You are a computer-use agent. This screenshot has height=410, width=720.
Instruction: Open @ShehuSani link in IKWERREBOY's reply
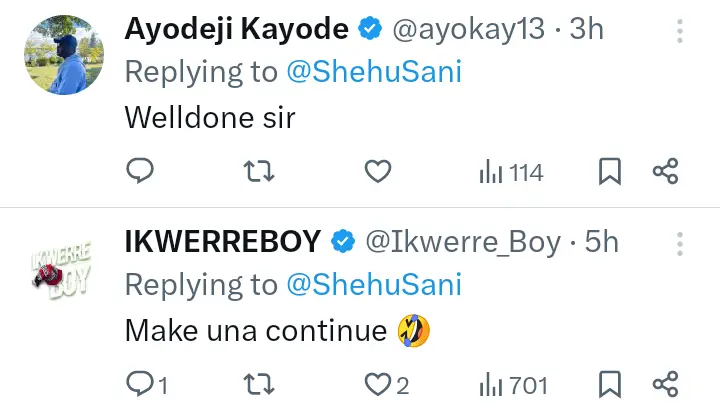coord(374,285)
